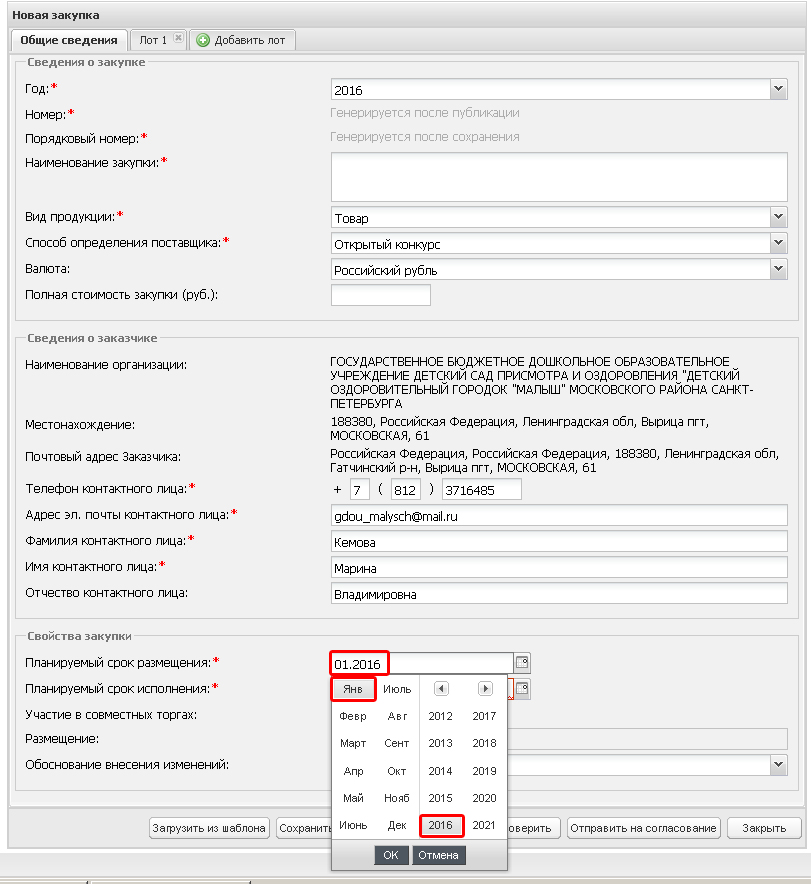This screenshot has width=811, height=884.
Task: Cancel date picker with Отмена
Action: 438,855
